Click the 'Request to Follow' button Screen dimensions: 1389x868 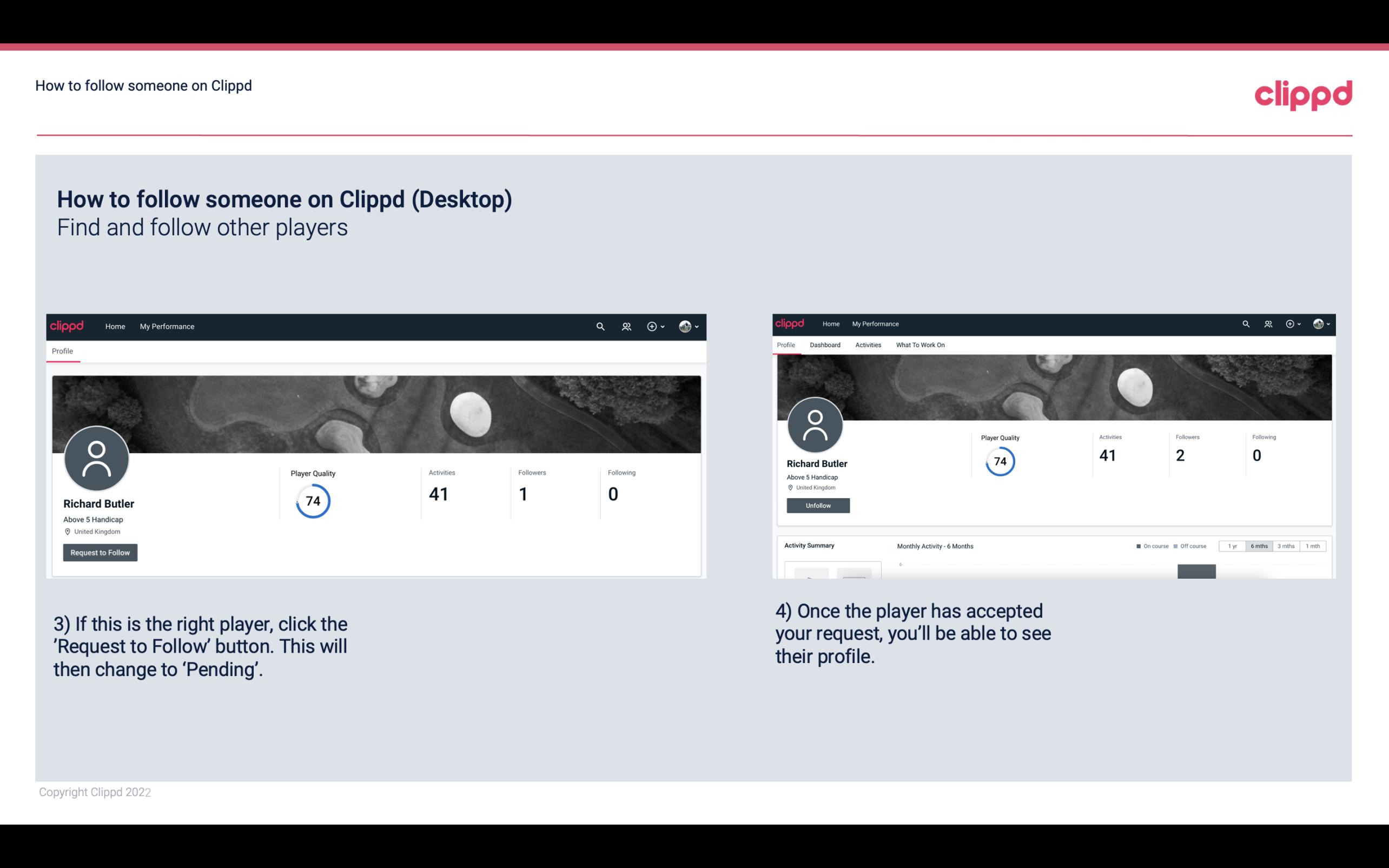point(100,552)
